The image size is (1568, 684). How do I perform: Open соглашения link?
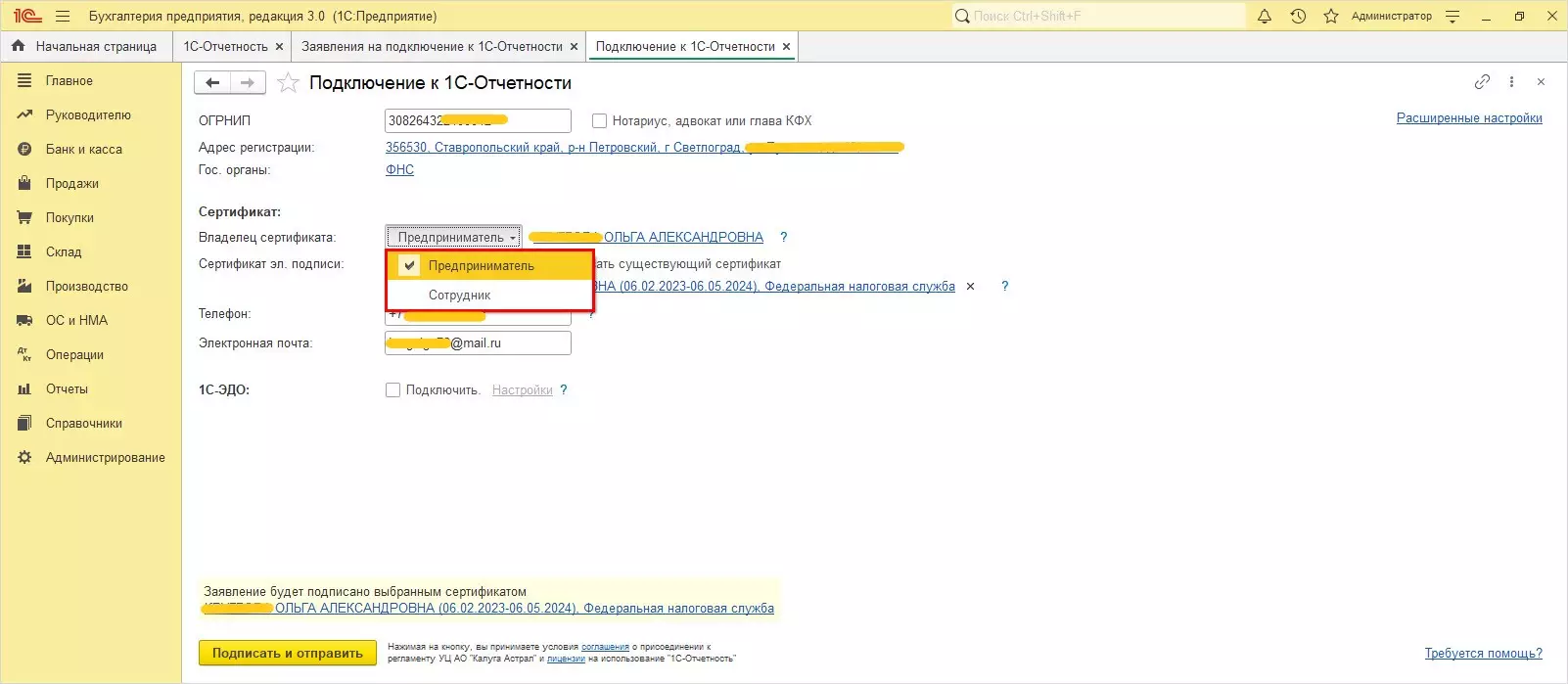605,647
